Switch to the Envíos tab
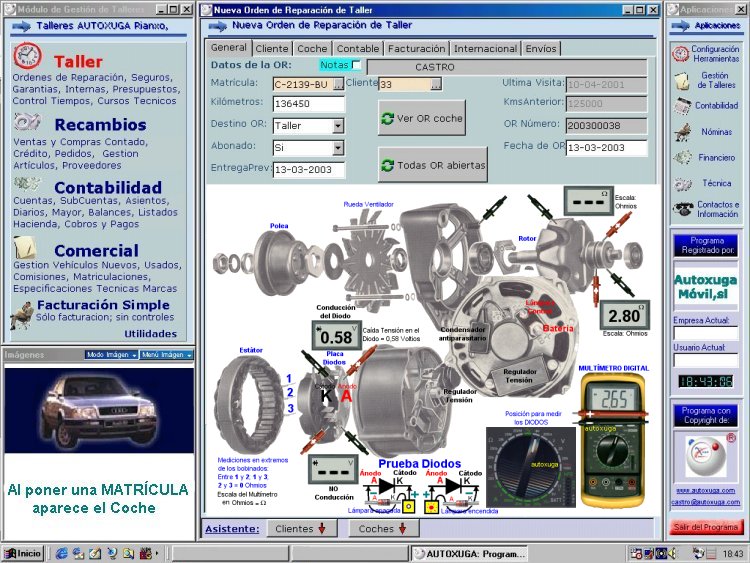 (x=541, y=48)
